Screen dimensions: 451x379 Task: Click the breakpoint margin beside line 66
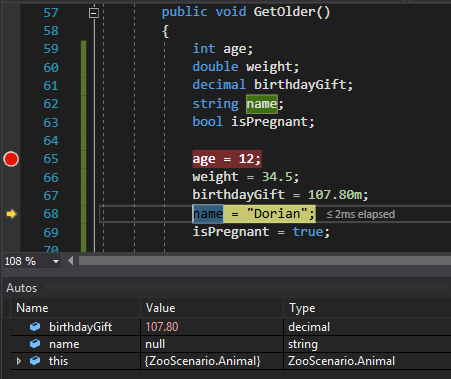(x=11, y=177)
